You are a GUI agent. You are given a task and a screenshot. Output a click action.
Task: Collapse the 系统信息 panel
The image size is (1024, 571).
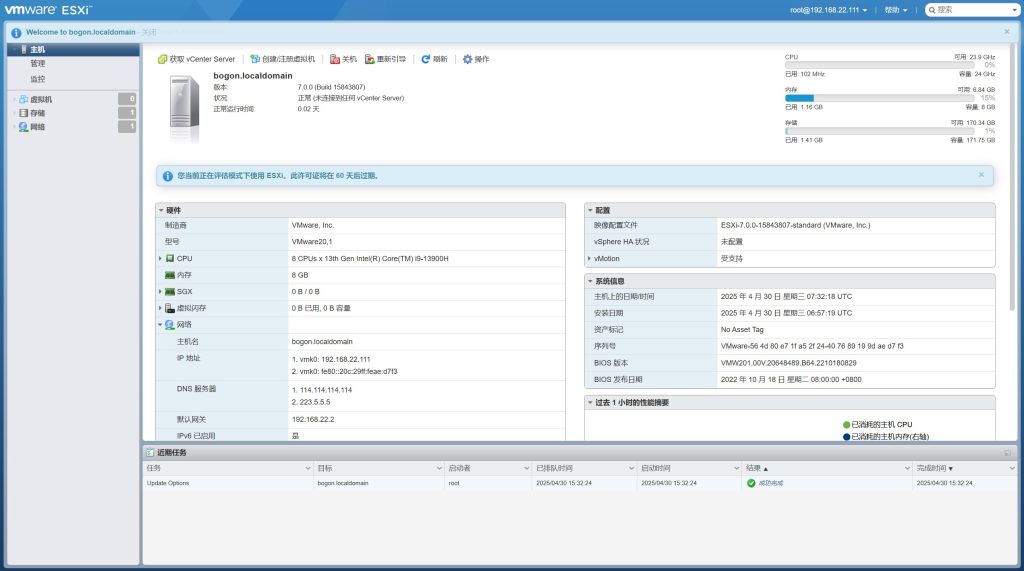(590, 281)
